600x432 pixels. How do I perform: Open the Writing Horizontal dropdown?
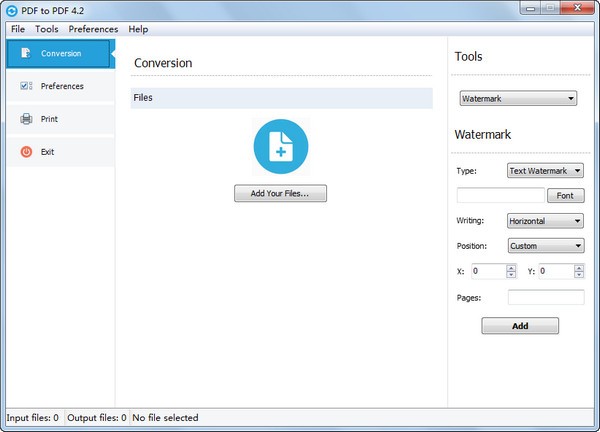pyautogui.click(x=545, y=221)
